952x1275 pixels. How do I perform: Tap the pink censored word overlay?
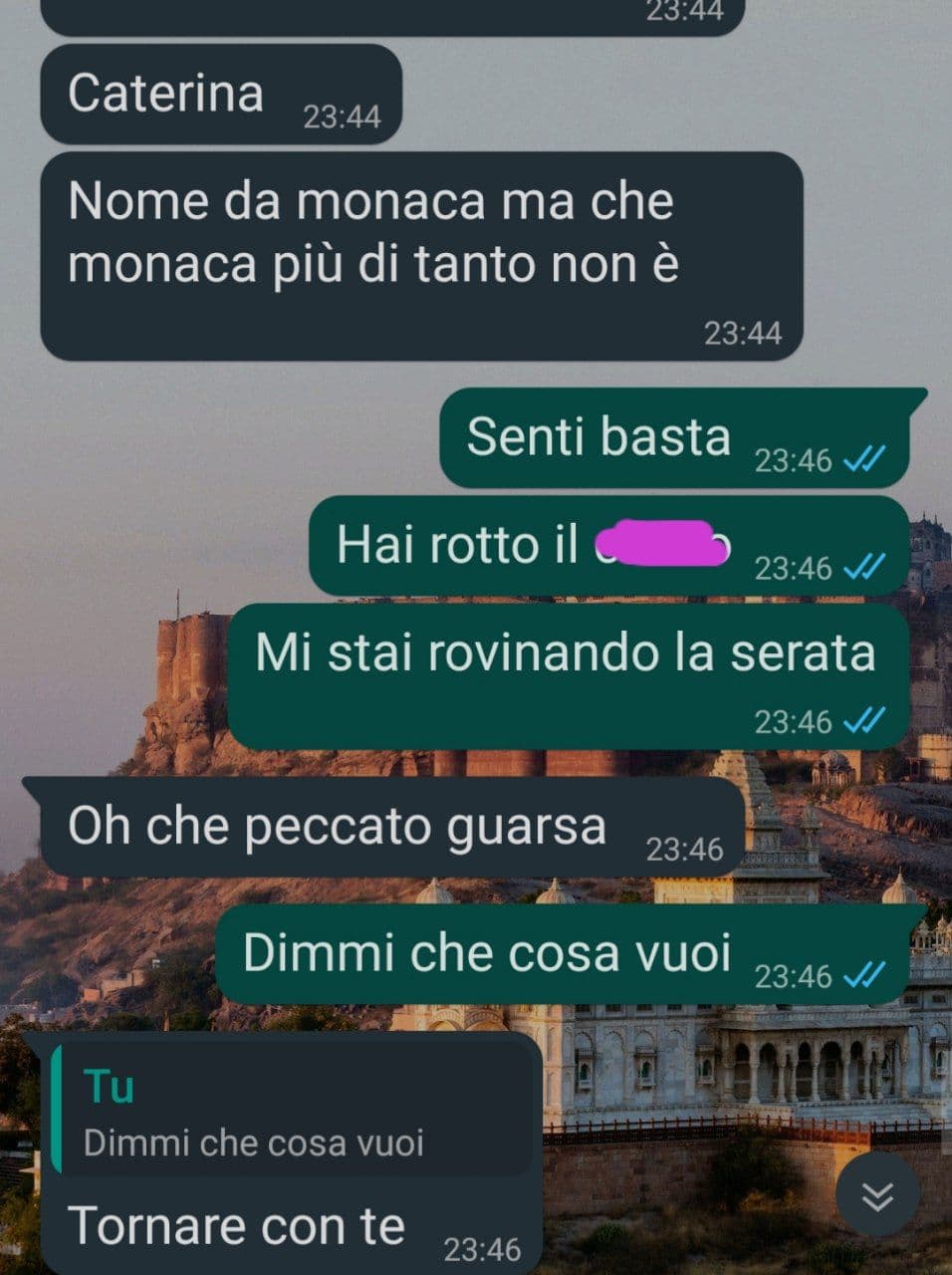click(x=662, y=544)
